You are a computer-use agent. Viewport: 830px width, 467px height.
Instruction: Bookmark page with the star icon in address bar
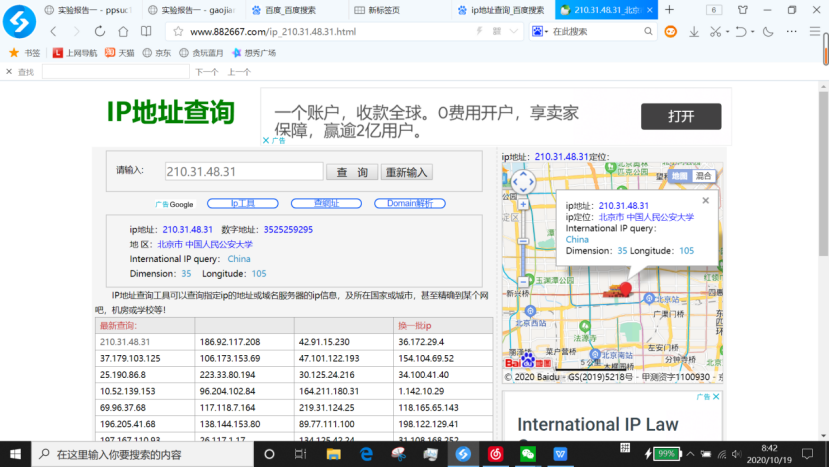(178, 32)
